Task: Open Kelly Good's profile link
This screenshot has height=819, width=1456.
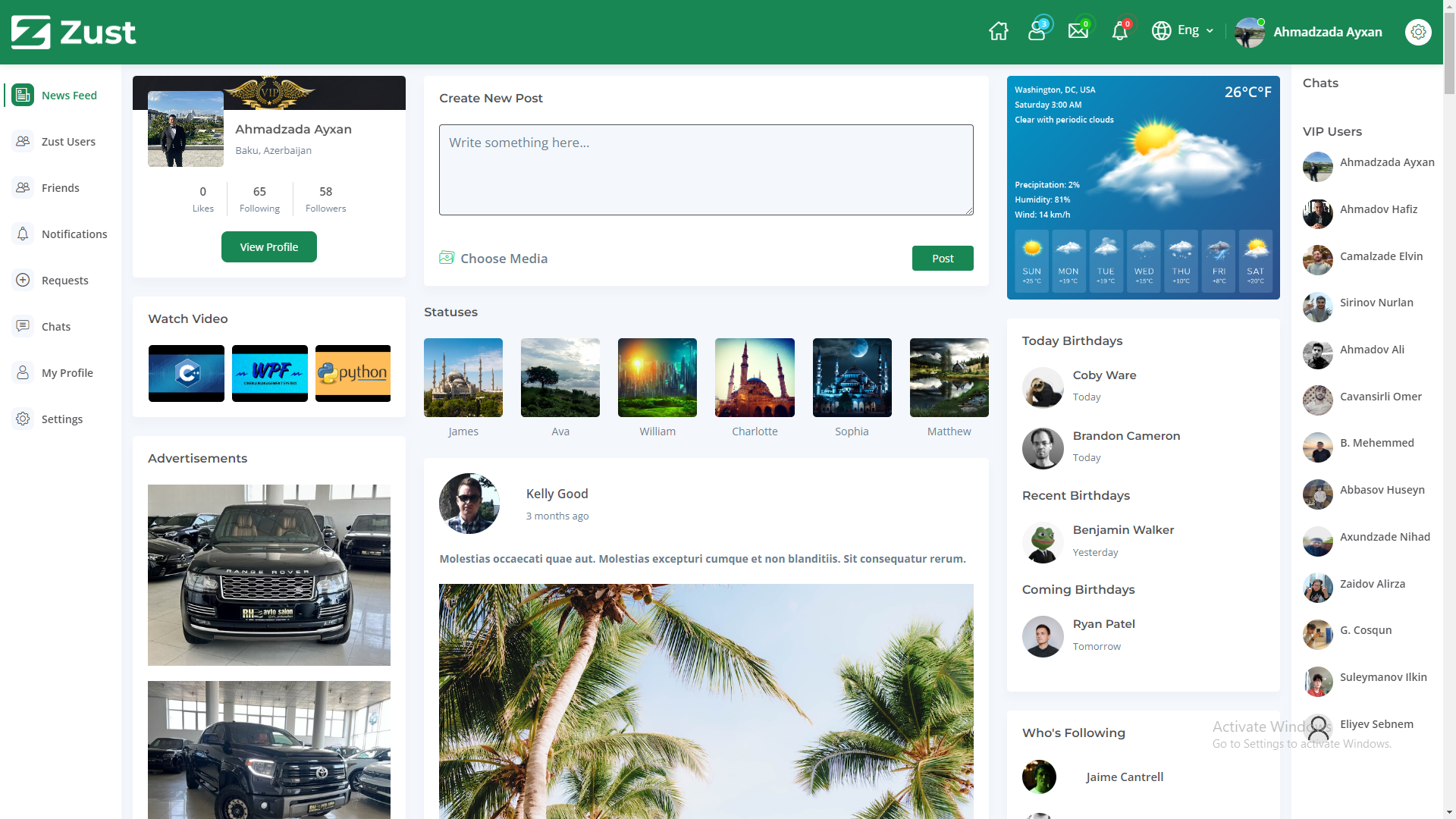Action: pyautogui.click(x=557, y=494)
